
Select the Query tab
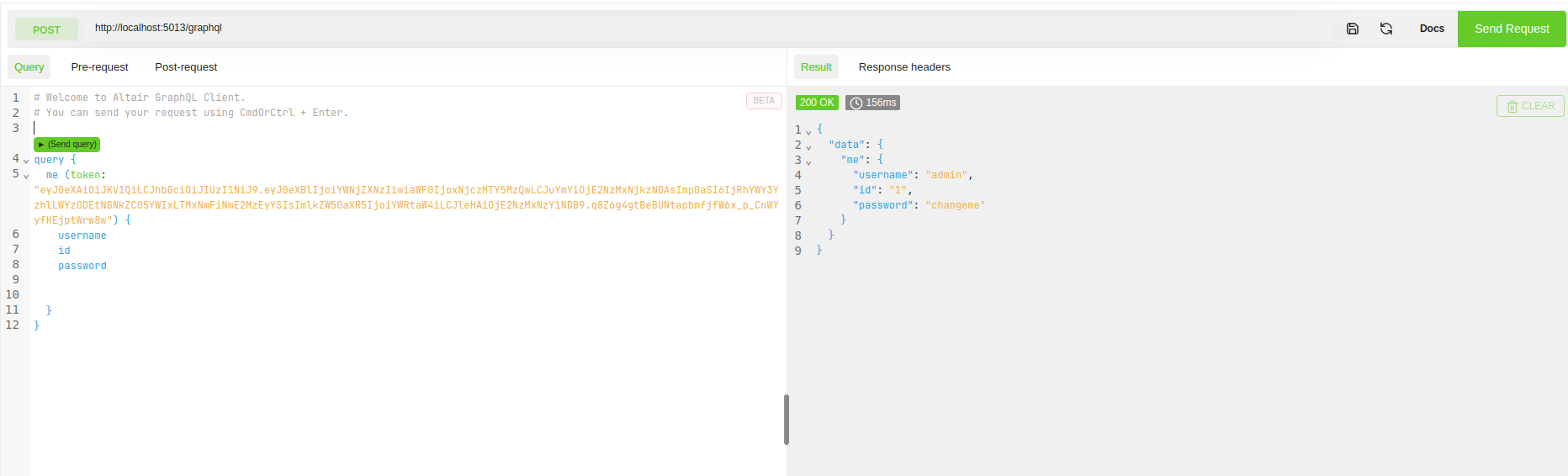(29, 67)
